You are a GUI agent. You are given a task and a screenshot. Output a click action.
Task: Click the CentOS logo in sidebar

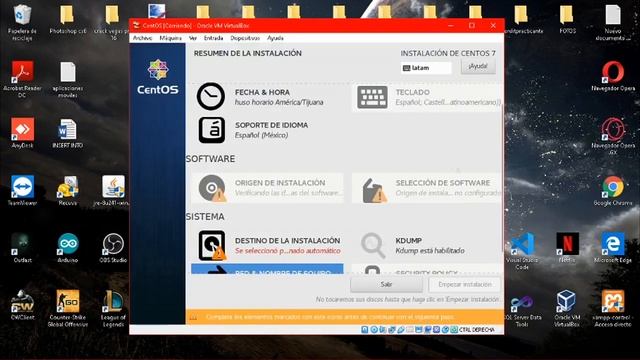pyautogui.click(x=158, y=77)
